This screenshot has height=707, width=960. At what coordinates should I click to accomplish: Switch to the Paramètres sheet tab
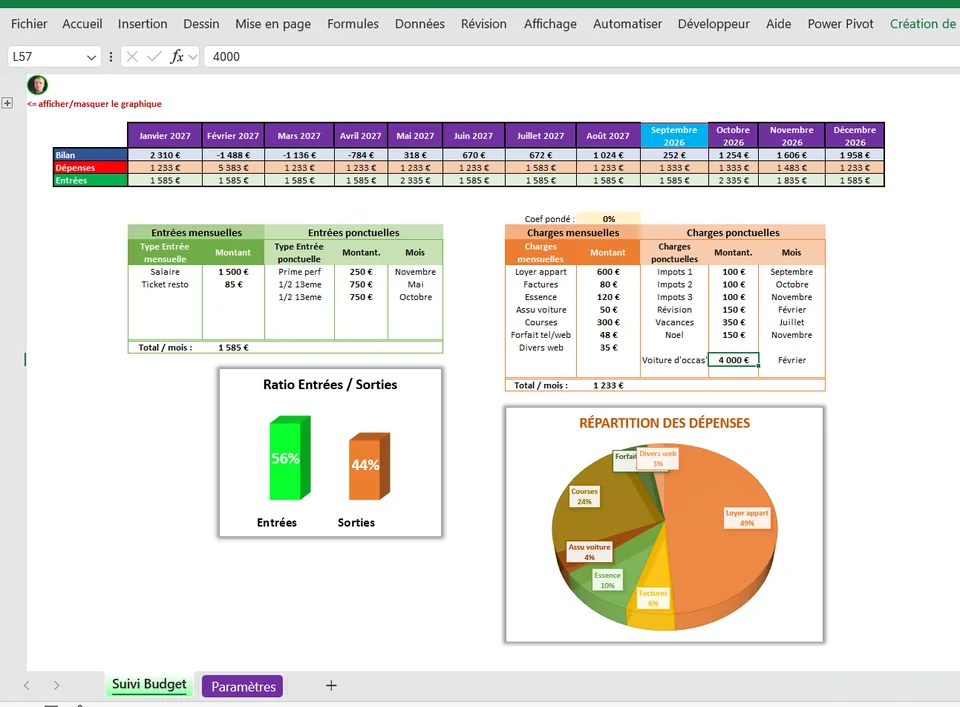tap(243, 686)
